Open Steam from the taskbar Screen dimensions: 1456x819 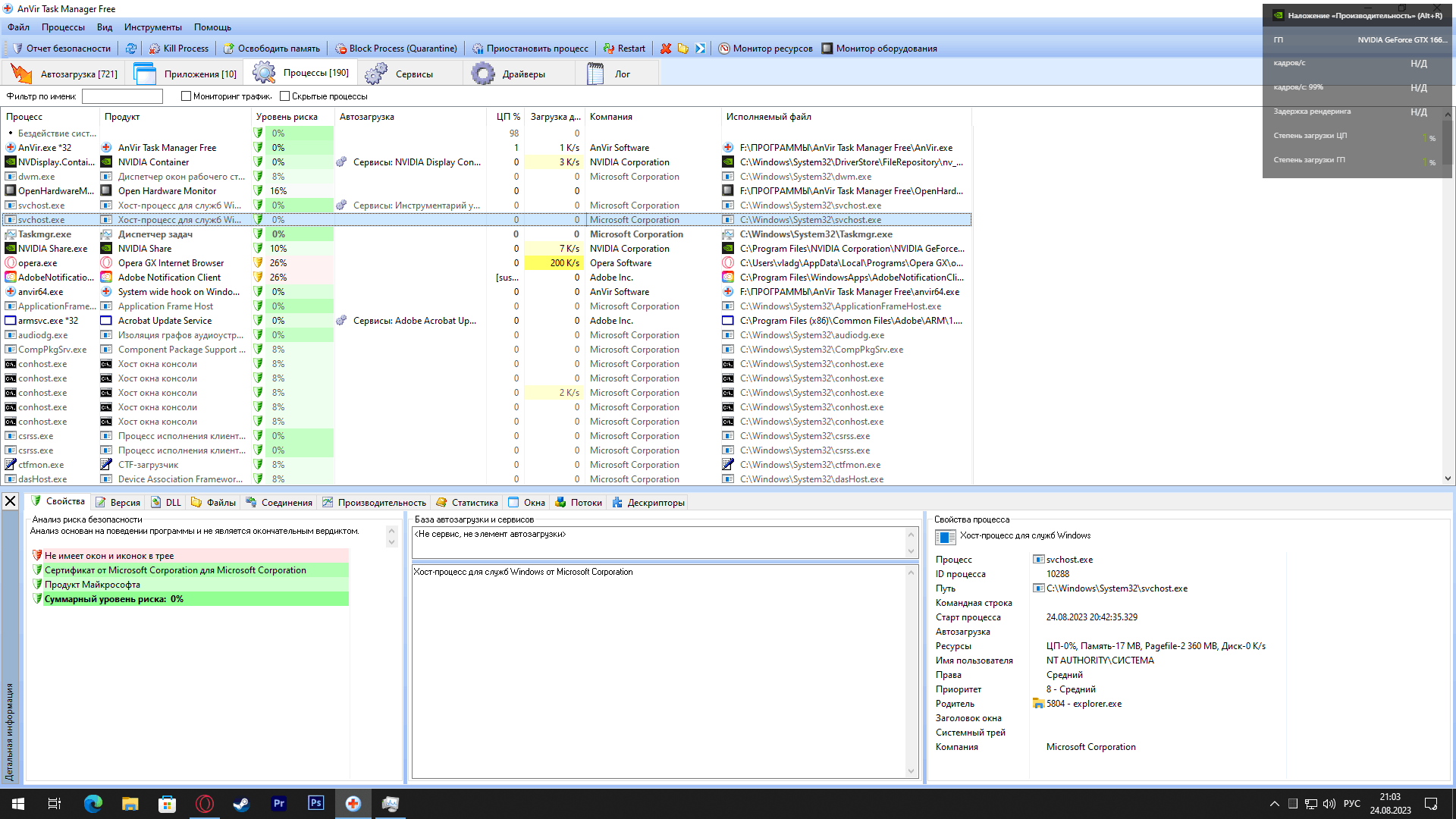pyautogui.click(x=242, y=804)
